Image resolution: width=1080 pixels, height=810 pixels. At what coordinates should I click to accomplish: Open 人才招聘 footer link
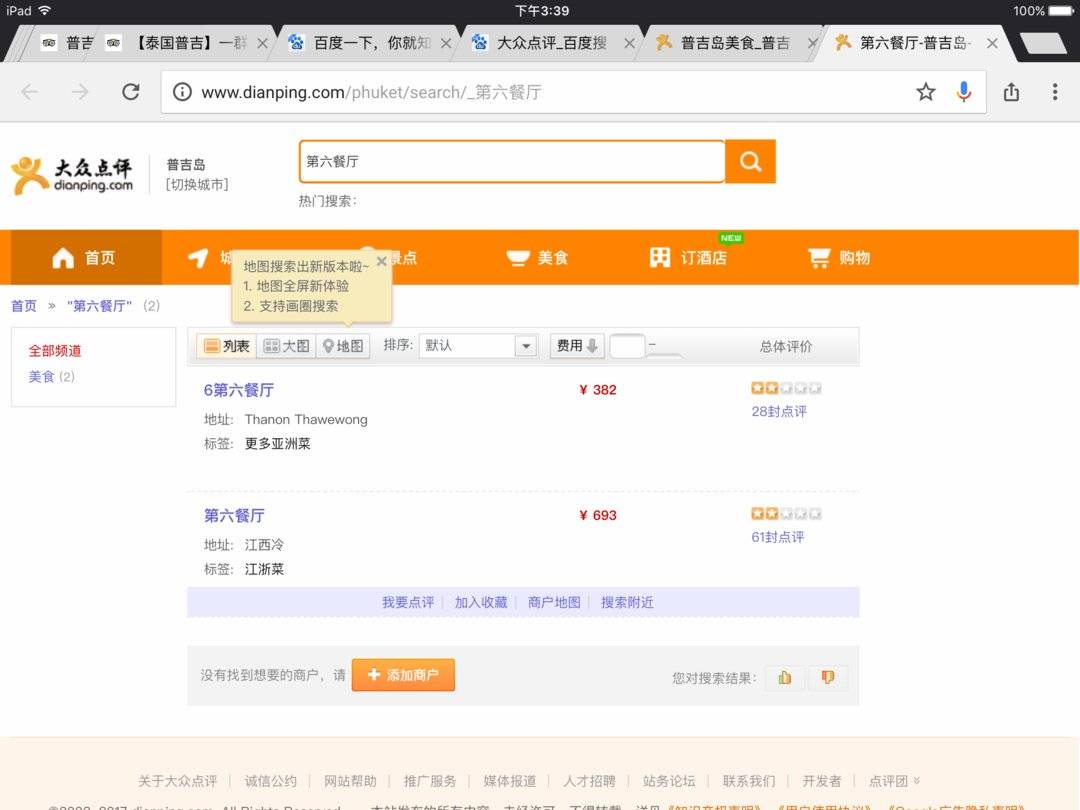click(x=589, y=781)
